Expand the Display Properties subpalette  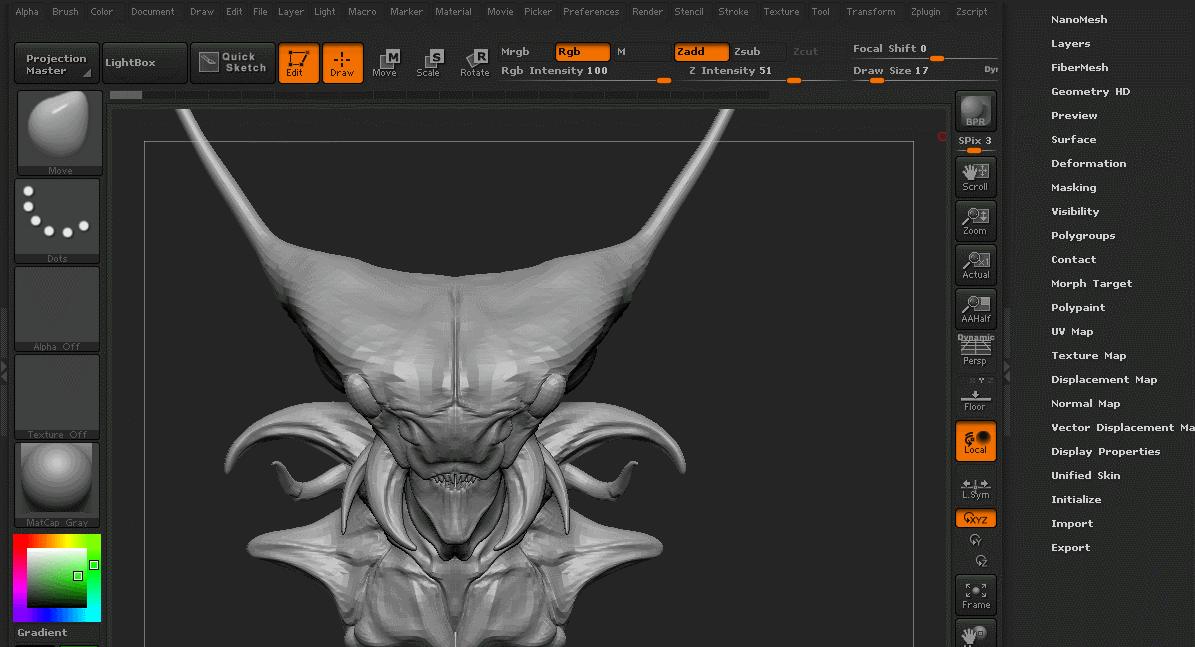coord(1106,452)
